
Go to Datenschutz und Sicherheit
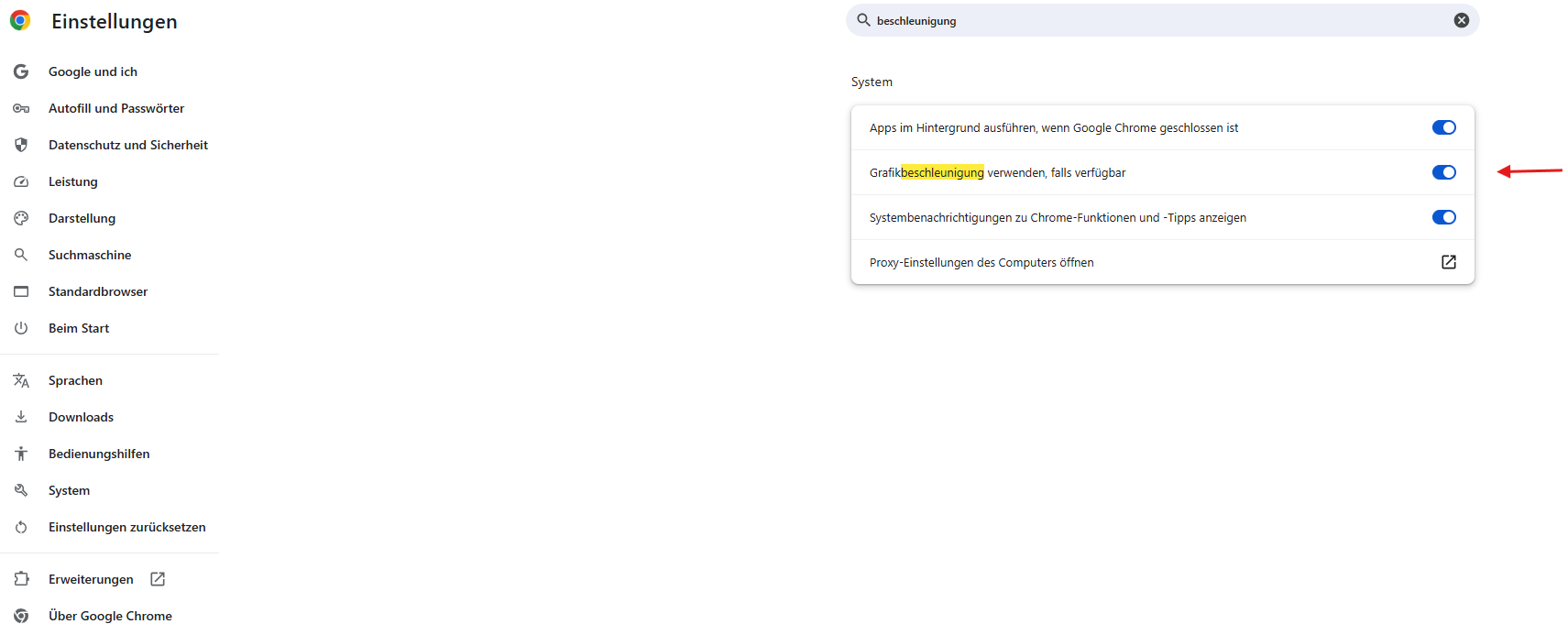pyautogui.click(x=128, y=145)
